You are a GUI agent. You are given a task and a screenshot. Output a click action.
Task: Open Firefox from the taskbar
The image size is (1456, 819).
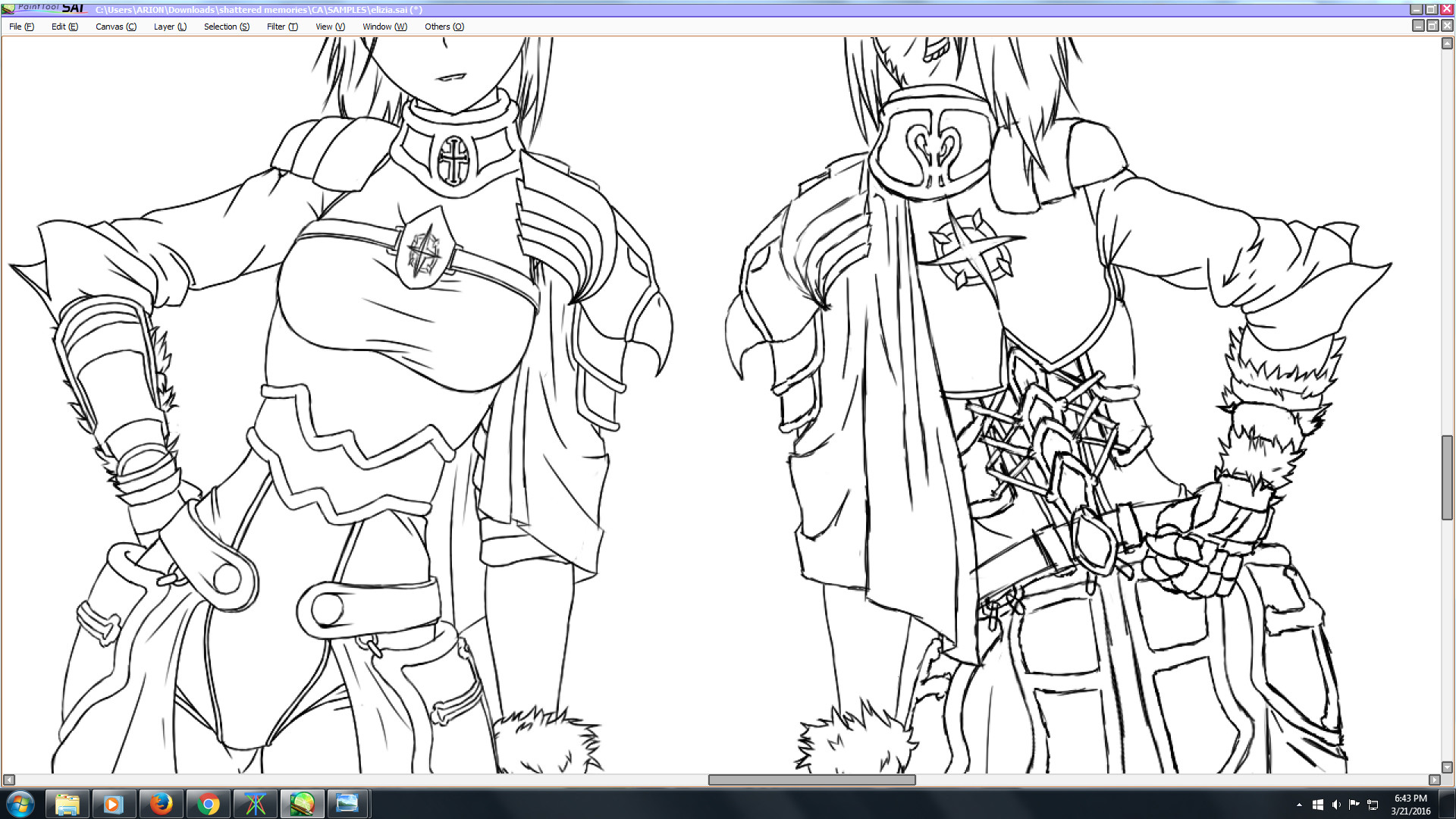tap(162, 803)
